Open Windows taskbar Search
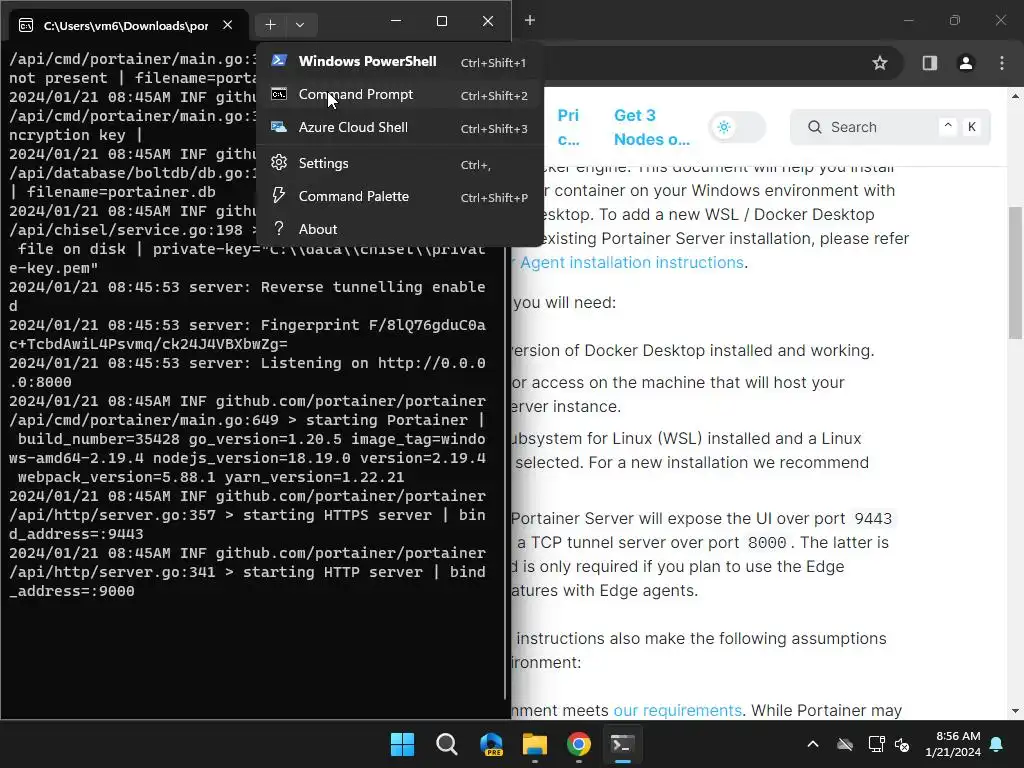This screenshot has width=1024, height=768. 447,744
